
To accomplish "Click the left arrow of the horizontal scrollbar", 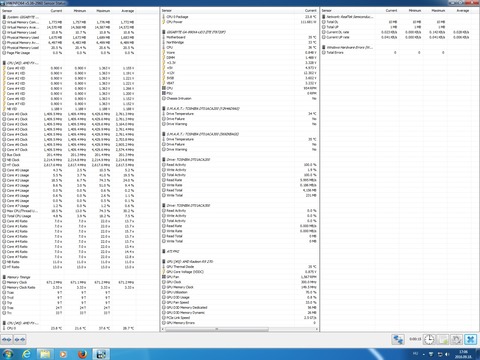I will click(x=163, y=329).
